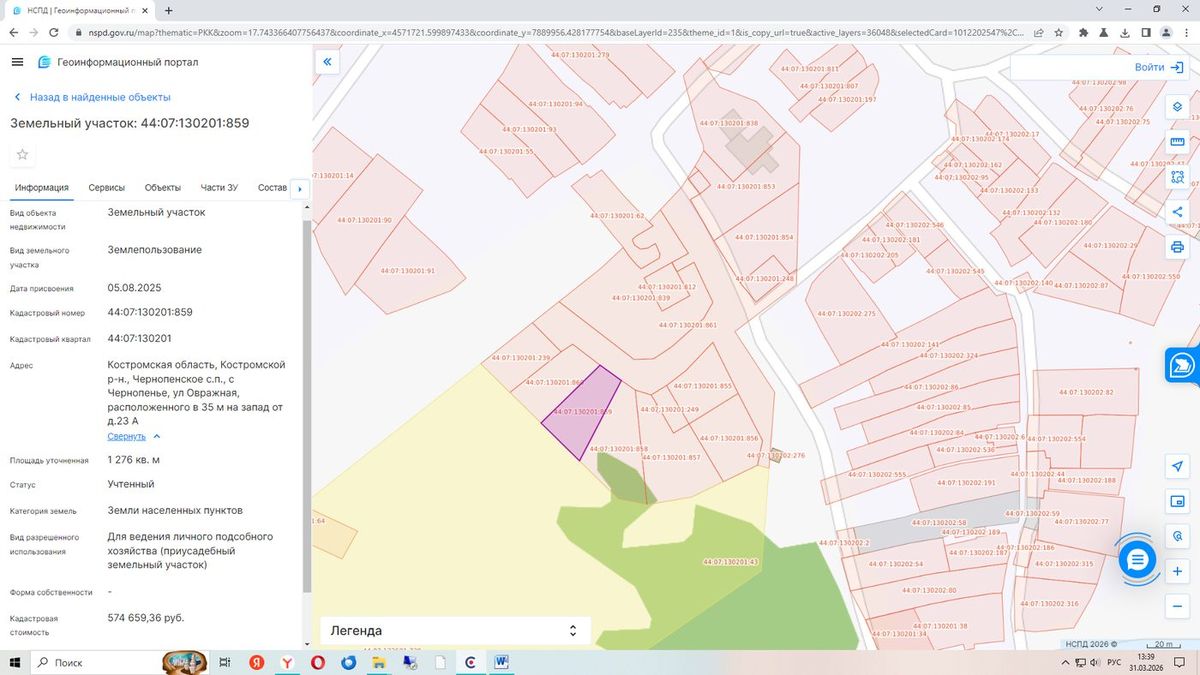
Task: Open the map layers icon
Action: (1177, 107)
